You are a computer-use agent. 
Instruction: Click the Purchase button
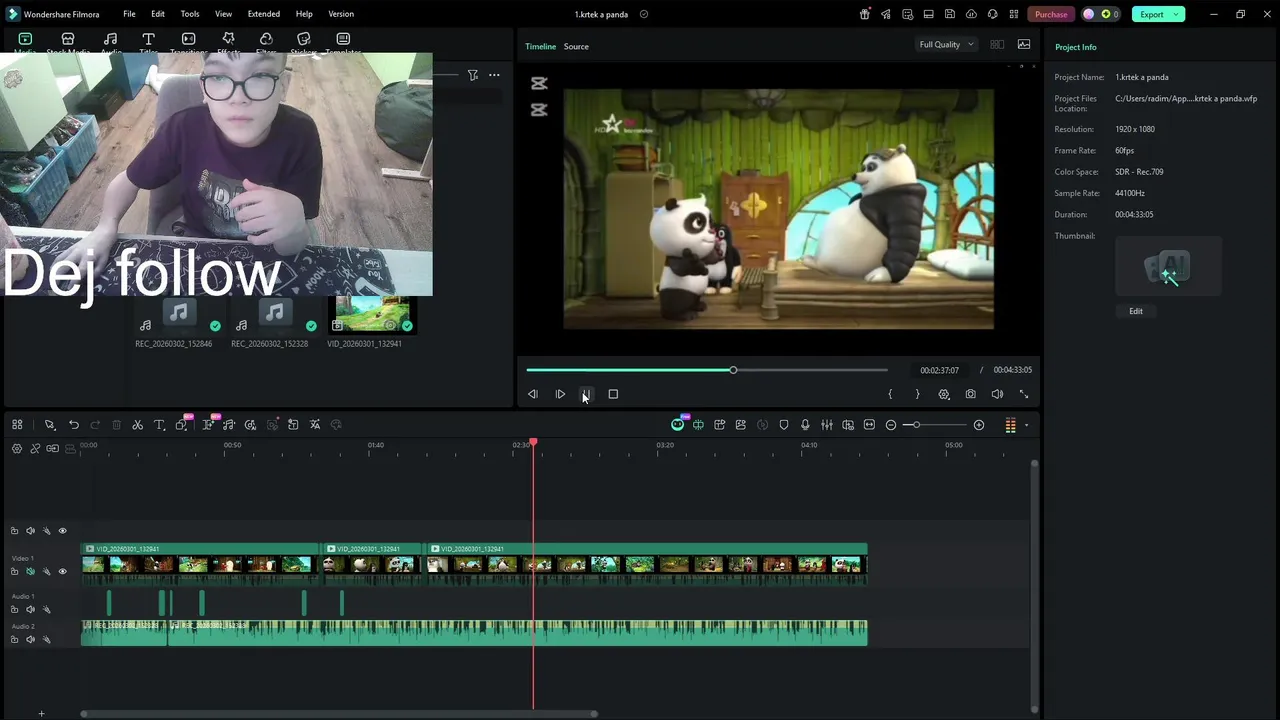pos(1051,14)
